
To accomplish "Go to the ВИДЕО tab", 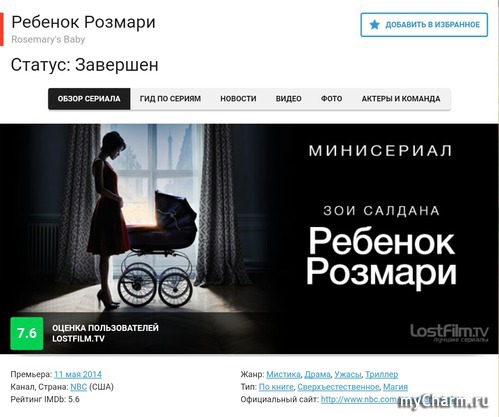I will click(289, 99).
